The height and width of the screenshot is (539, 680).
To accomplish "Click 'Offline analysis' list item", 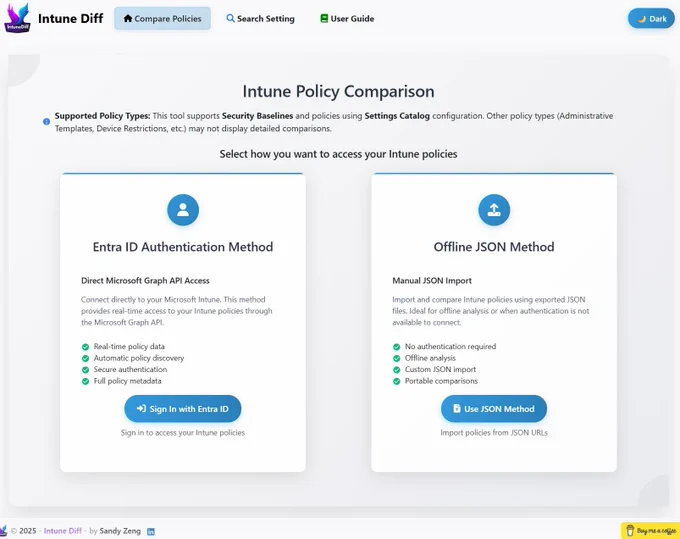I will tap(430, 358).
